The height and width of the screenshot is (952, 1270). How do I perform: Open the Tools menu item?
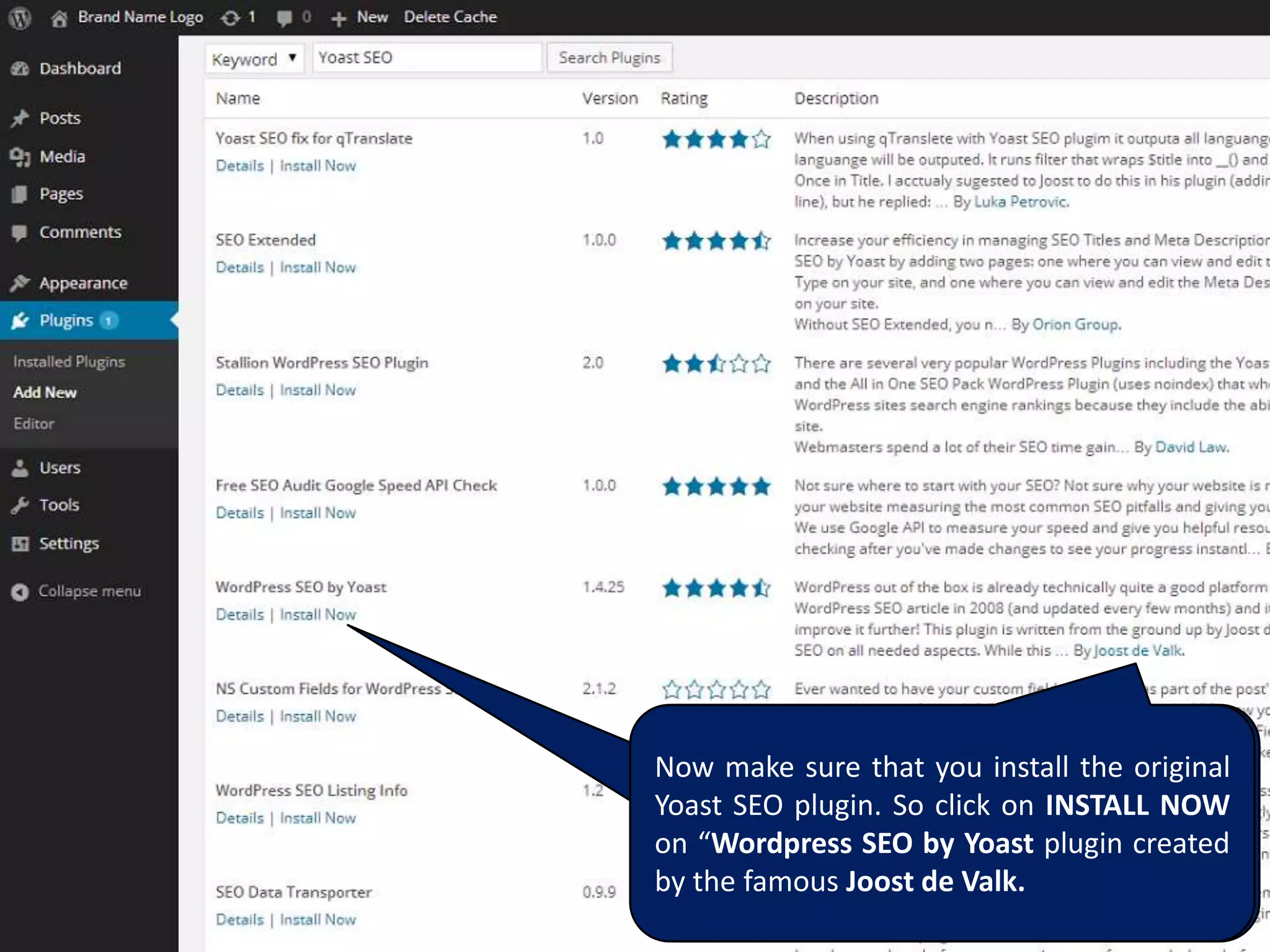[60, 505]
